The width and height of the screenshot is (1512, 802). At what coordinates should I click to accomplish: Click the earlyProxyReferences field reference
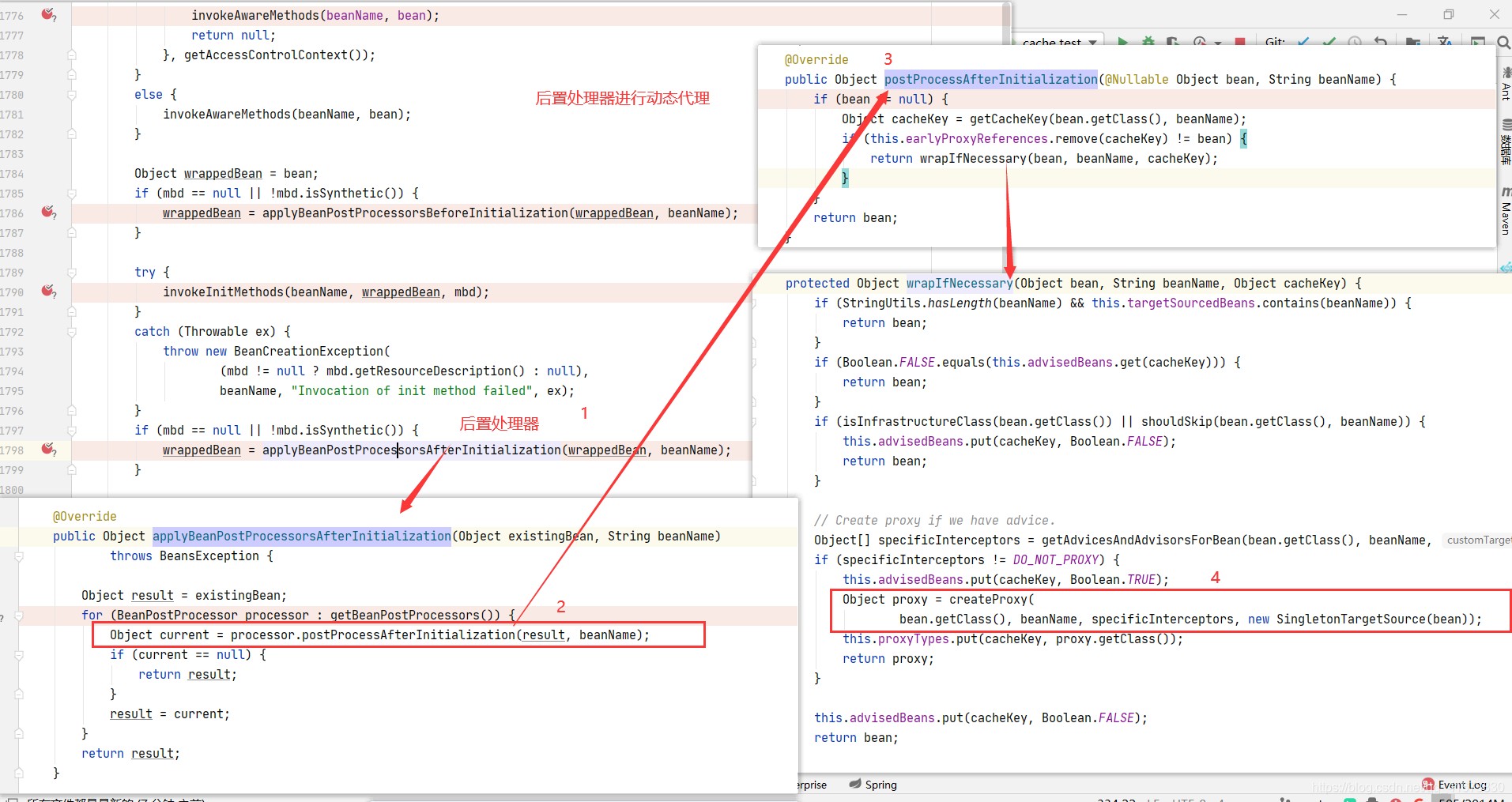pyautogui.click(x=977, y=138)
